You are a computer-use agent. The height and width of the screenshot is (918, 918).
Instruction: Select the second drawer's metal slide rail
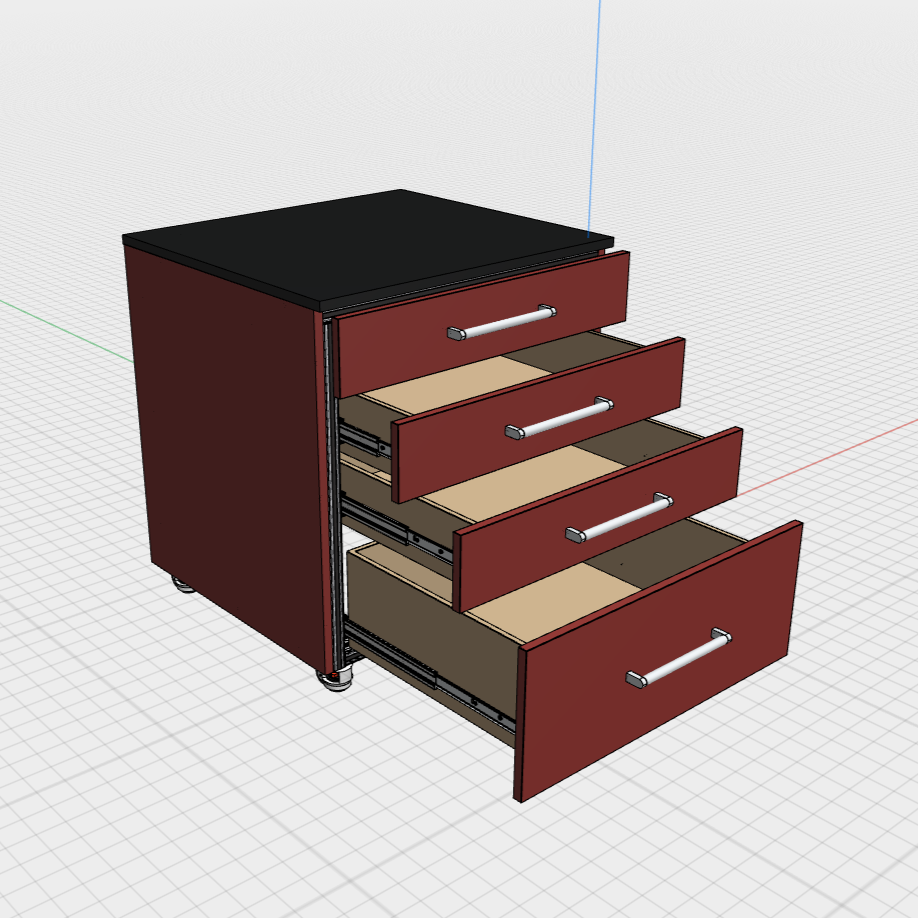362,437
